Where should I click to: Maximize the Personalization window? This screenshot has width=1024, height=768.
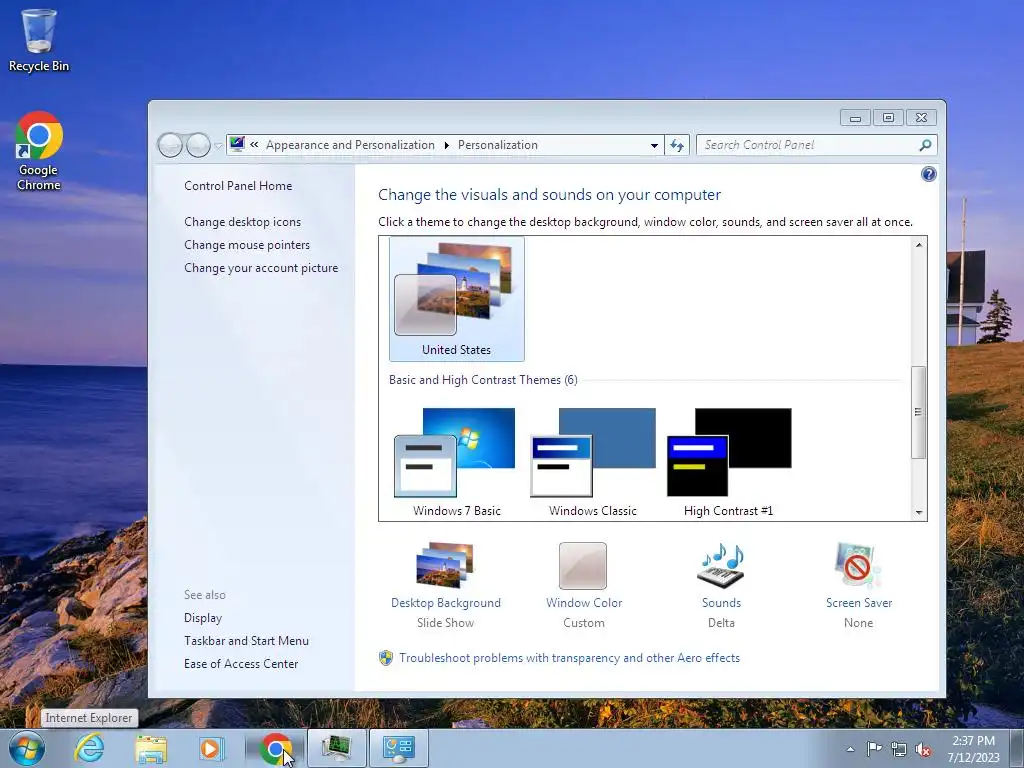coord(888,118)
